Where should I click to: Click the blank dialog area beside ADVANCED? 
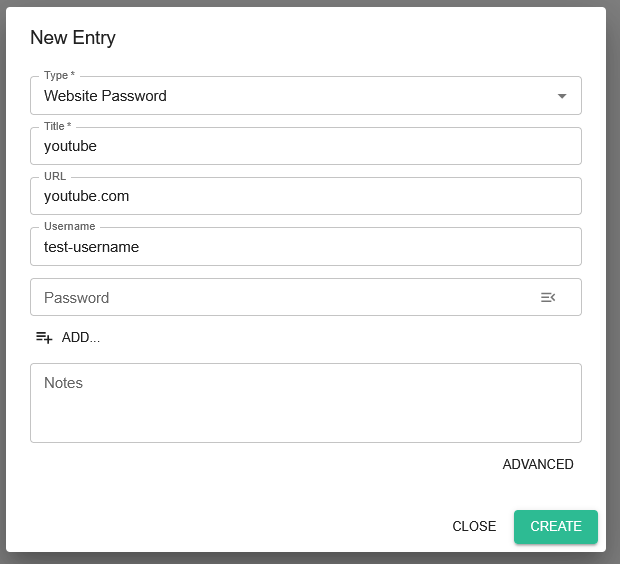pyautogui.click(x=261, y=464)
